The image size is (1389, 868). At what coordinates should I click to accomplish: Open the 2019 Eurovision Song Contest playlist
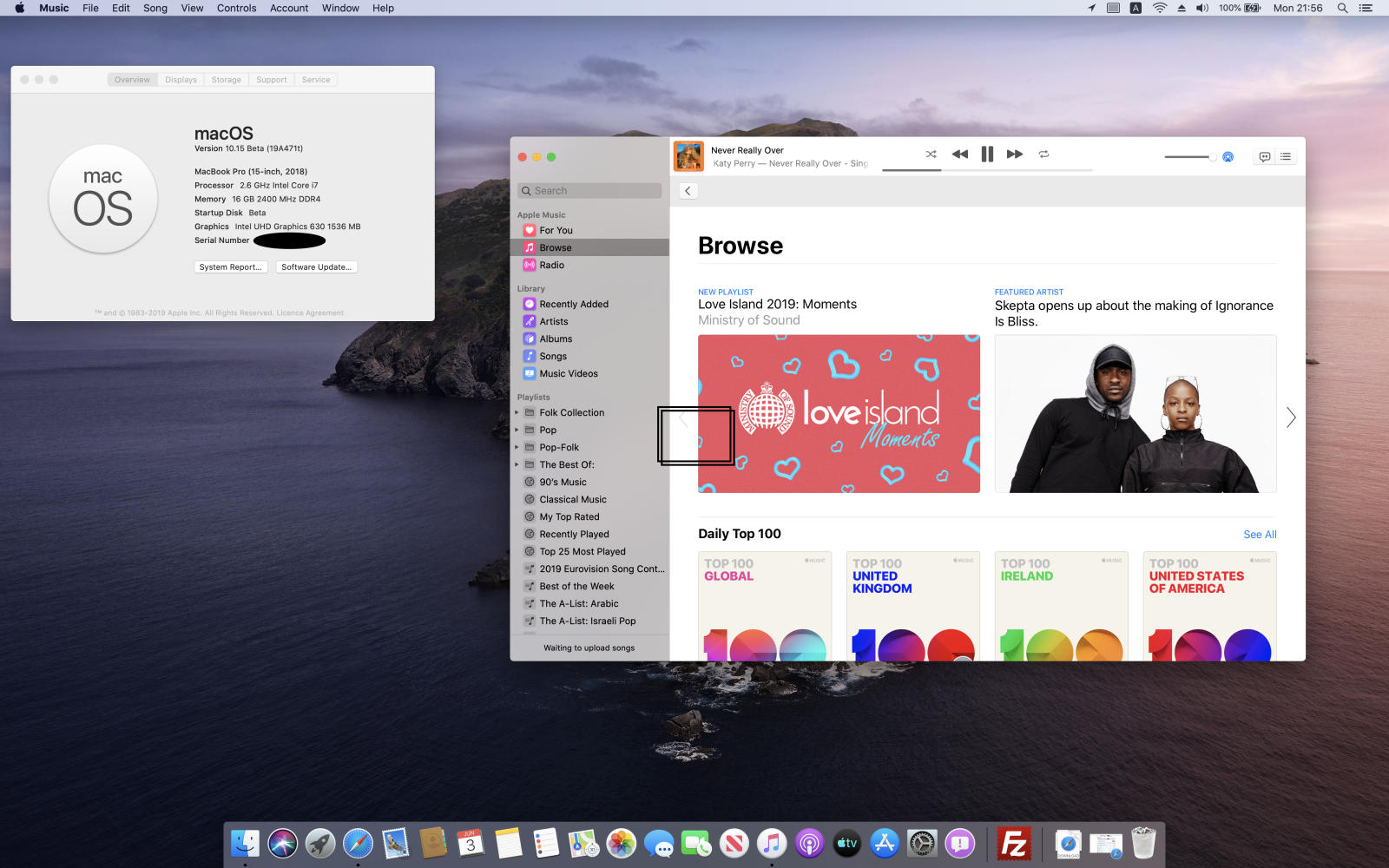pos(589,569)
